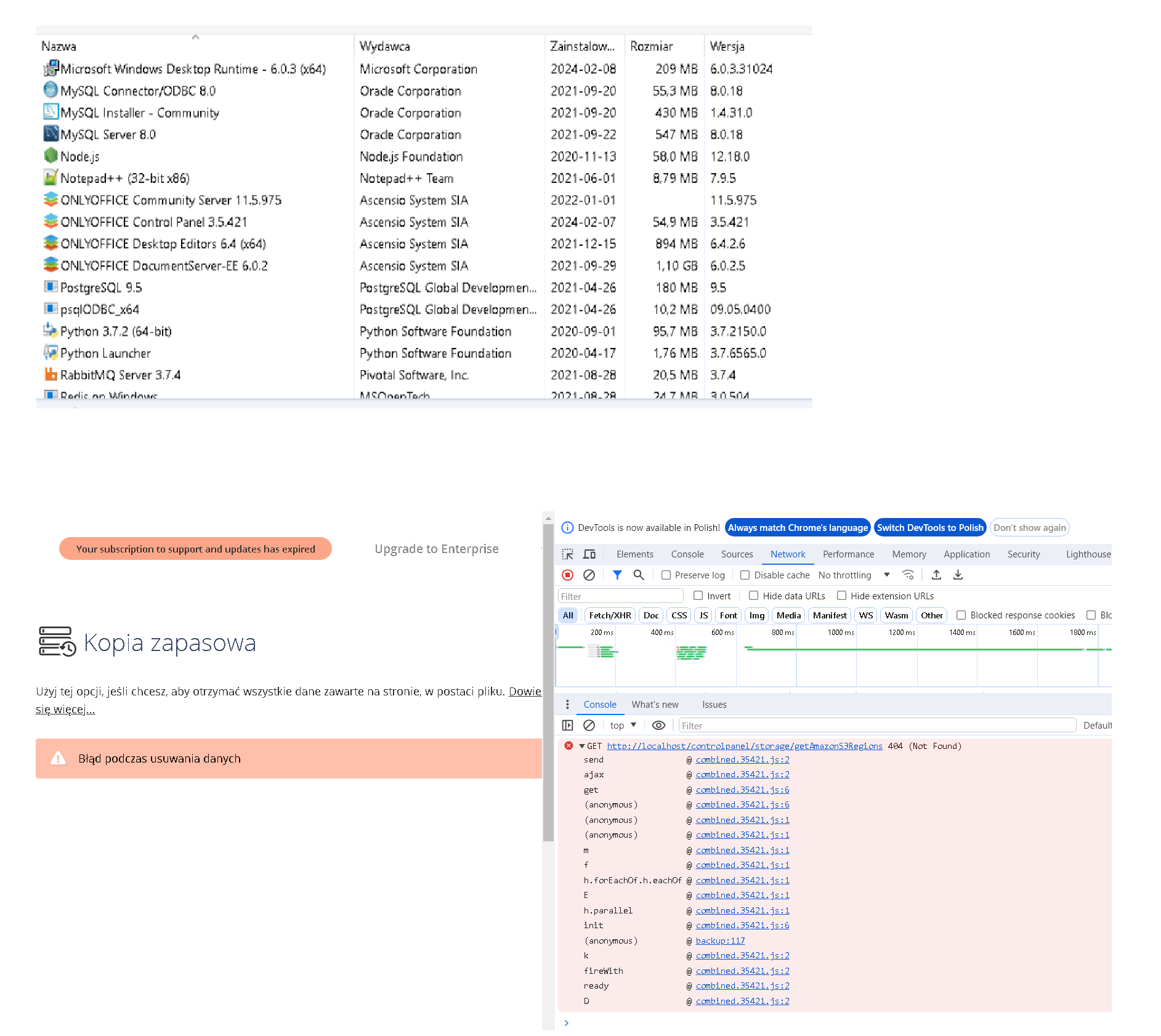Check Hide extension URLs

[x=841, y=596]
